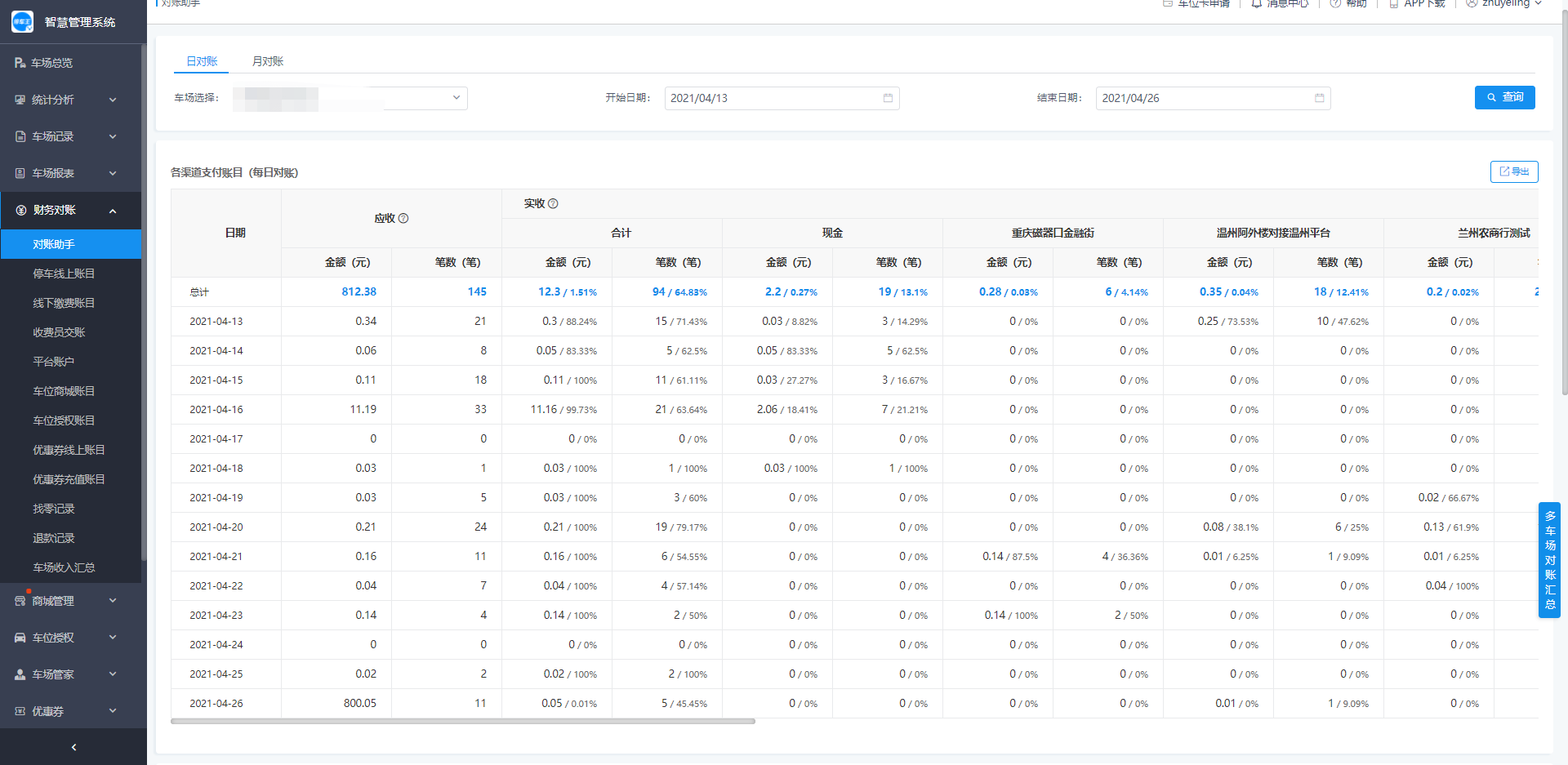Collapse the sidebar with the bottom arrow
This screenshot has width=1568, height=765.
click(x=73, y=747)
